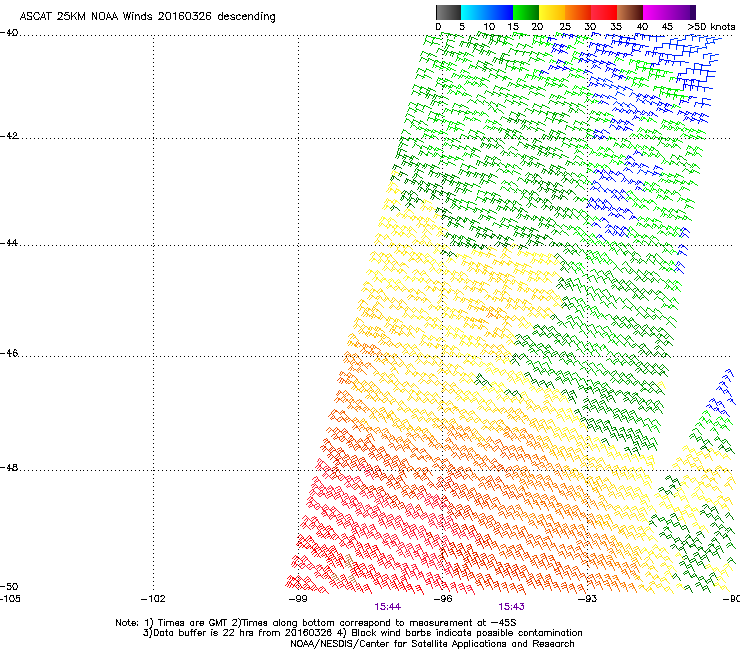
Task: Select the gray 0-5 knots legend swatch
Action: click(448, 12)
